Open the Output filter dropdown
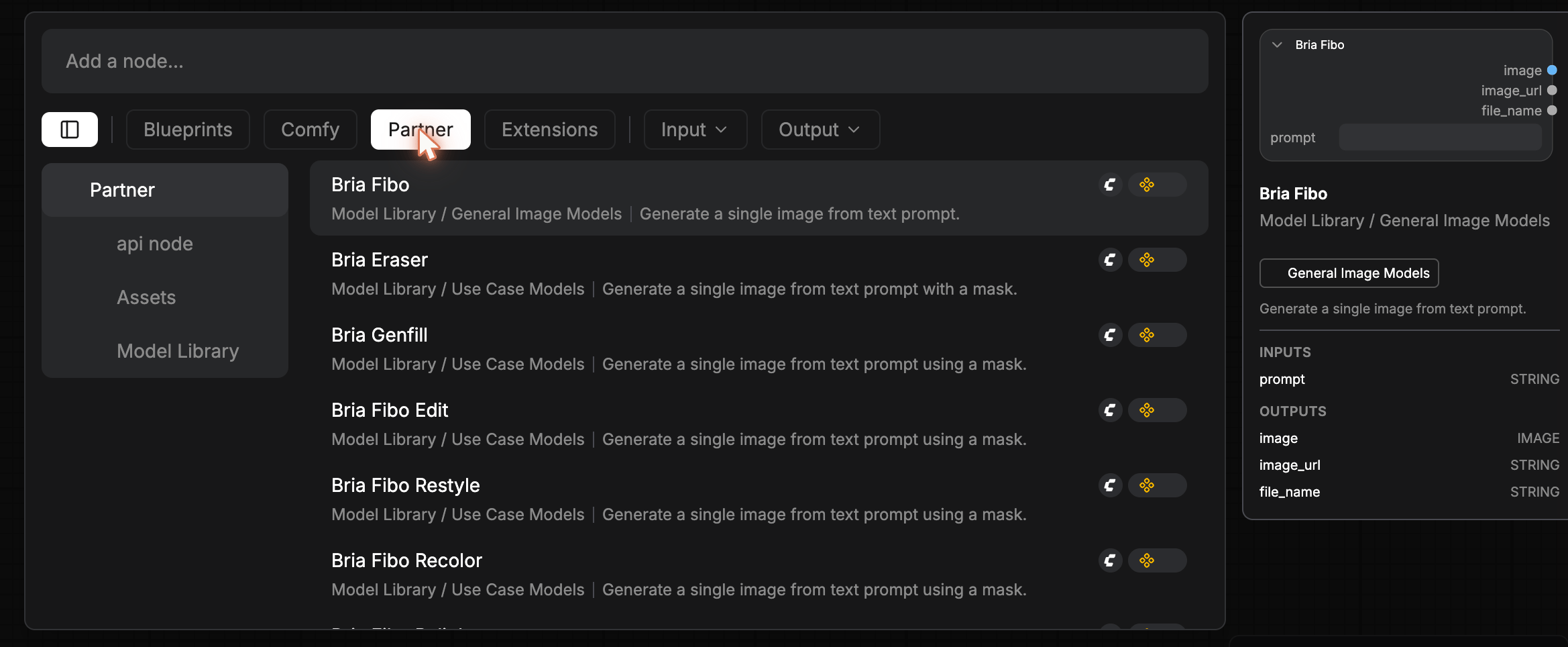This screenshot has width=1568, height=647. [820, 130]
